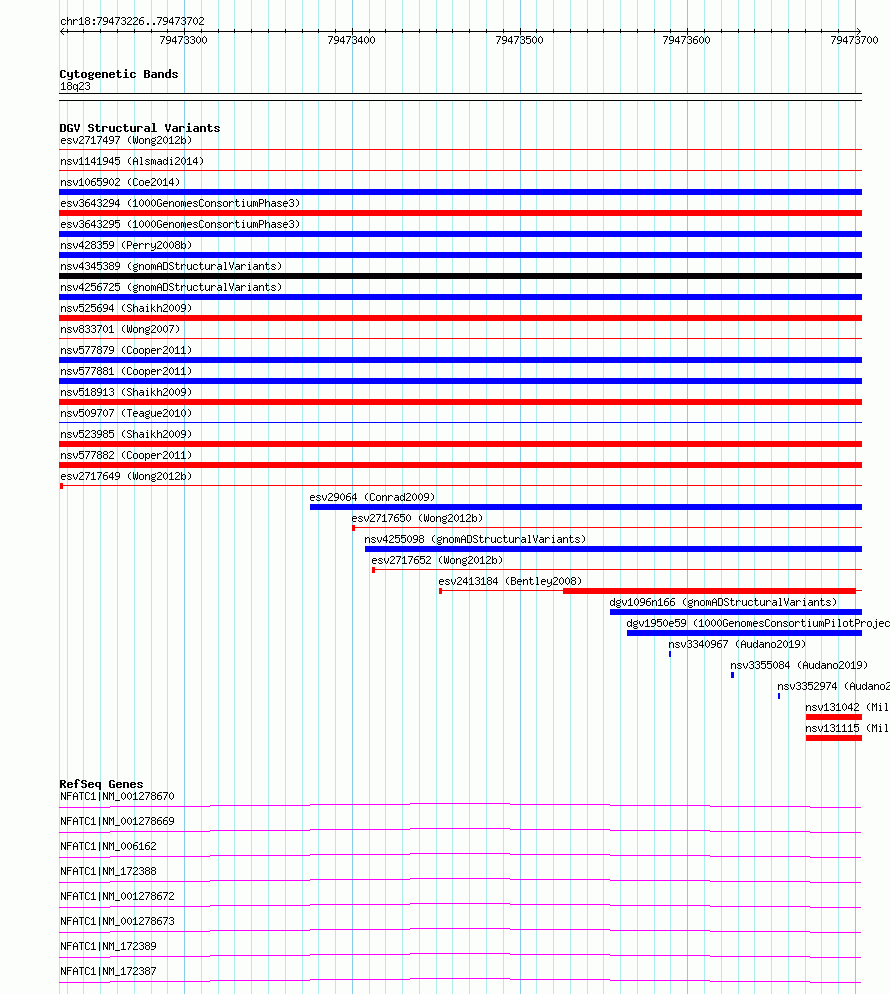
Task: Click the red bar under nsv131115
Action: [x=834, y=738]
